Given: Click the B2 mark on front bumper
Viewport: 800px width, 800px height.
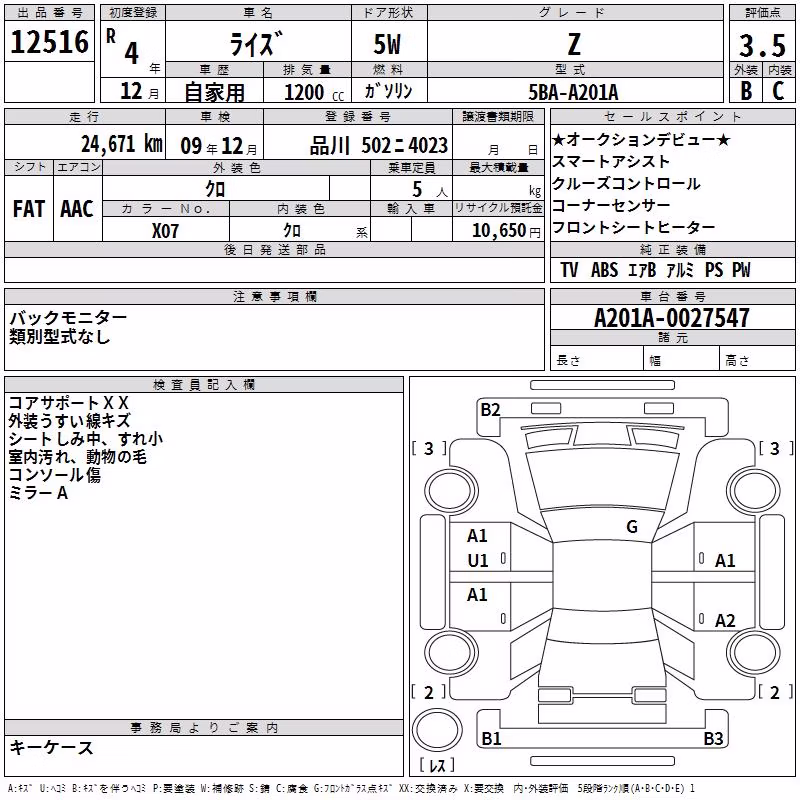Looking at the screenshot, I should 490,410.
